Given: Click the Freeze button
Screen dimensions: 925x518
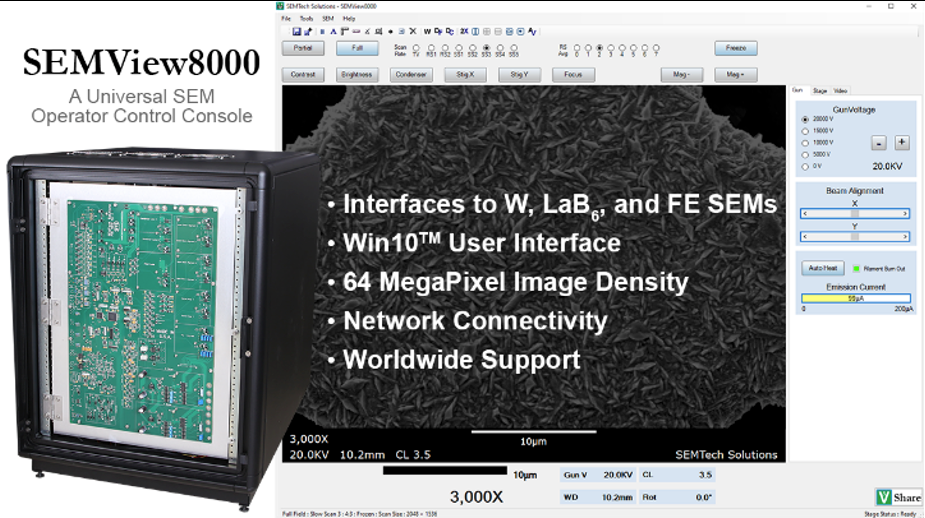Looking at the screenshot, I should point(736,48).
